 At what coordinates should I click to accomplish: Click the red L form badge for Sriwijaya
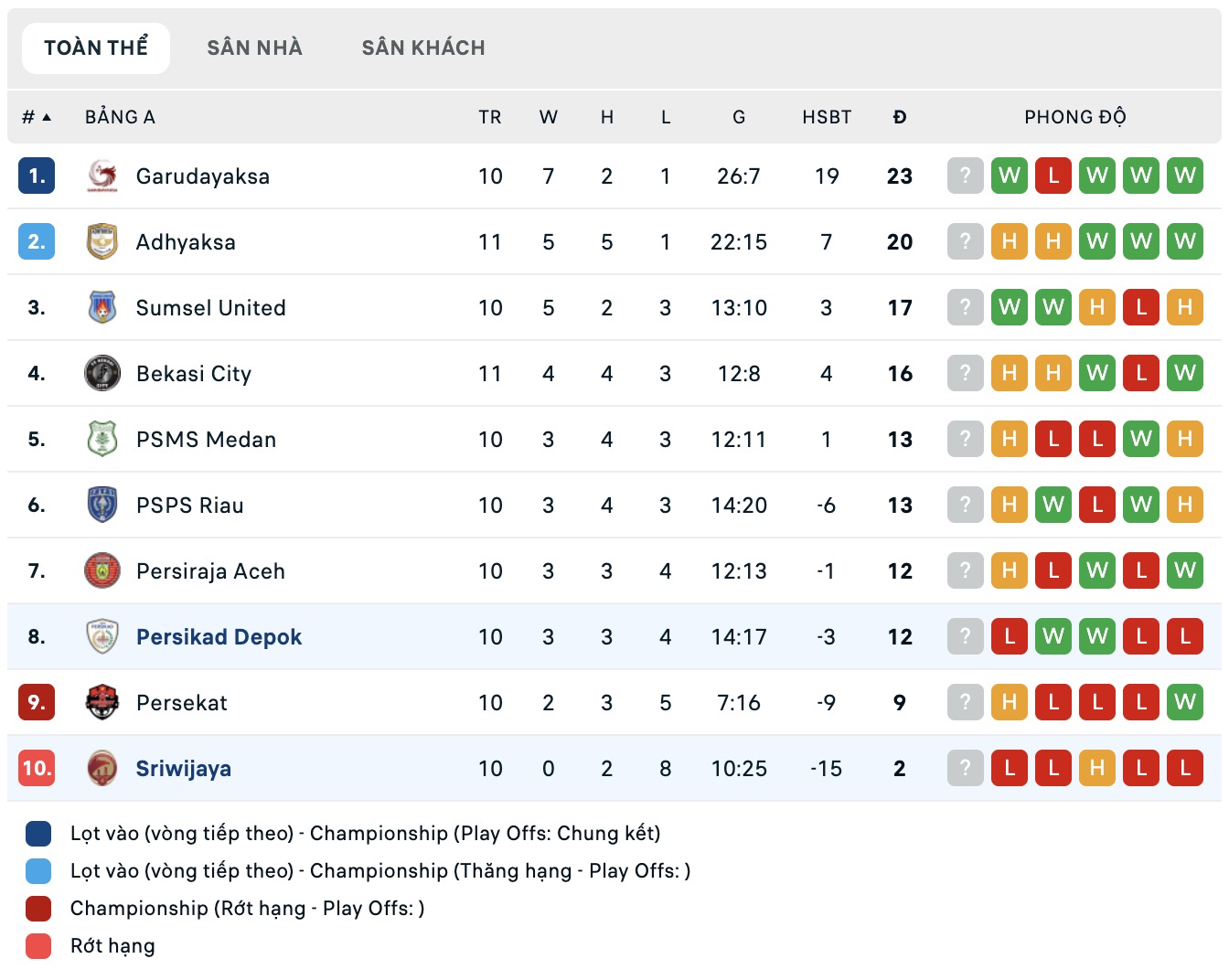point(1010,768)
